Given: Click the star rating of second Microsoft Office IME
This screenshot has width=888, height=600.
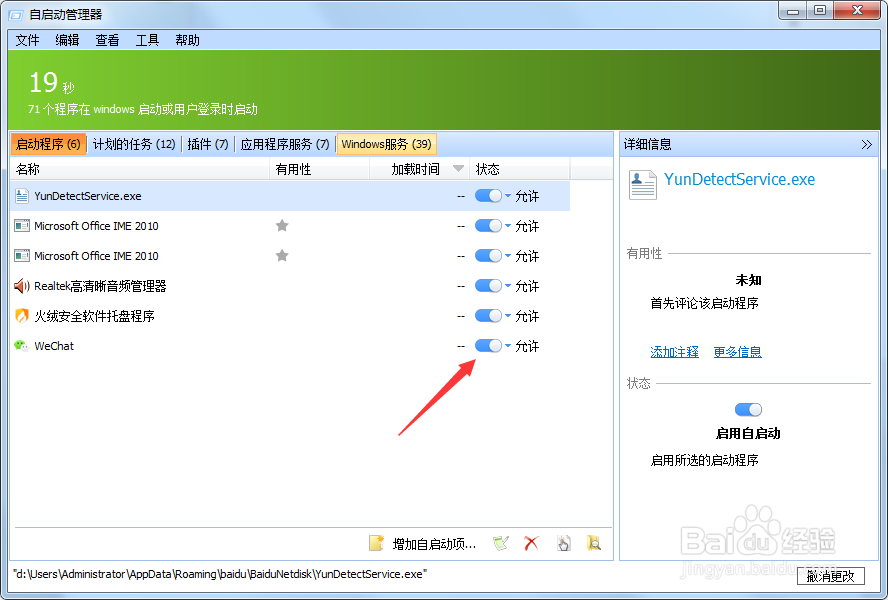Looking at the screenshot, I should [282, 256].
